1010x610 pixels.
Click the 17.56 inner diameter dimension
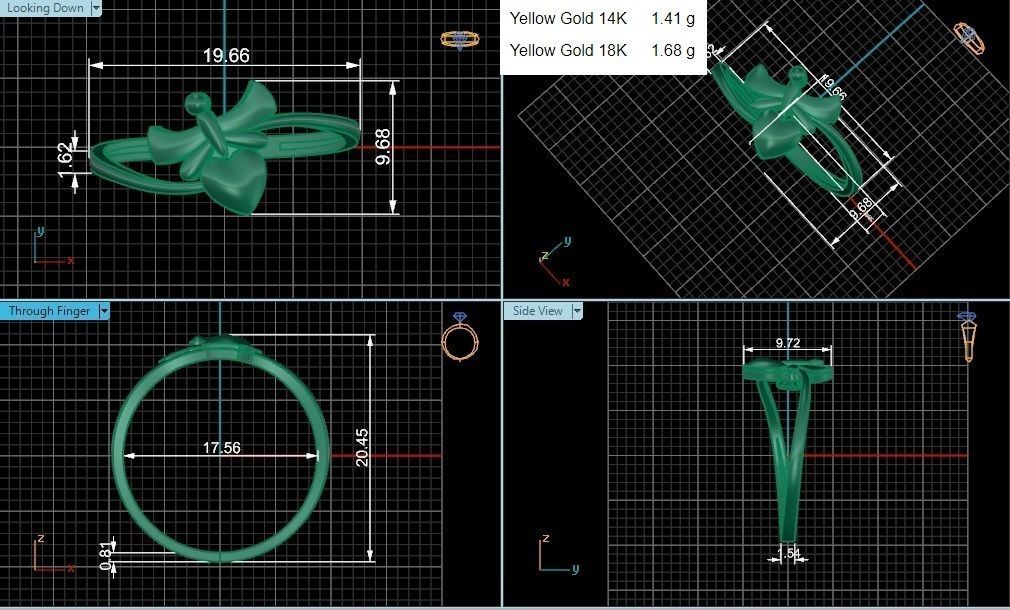222,448
